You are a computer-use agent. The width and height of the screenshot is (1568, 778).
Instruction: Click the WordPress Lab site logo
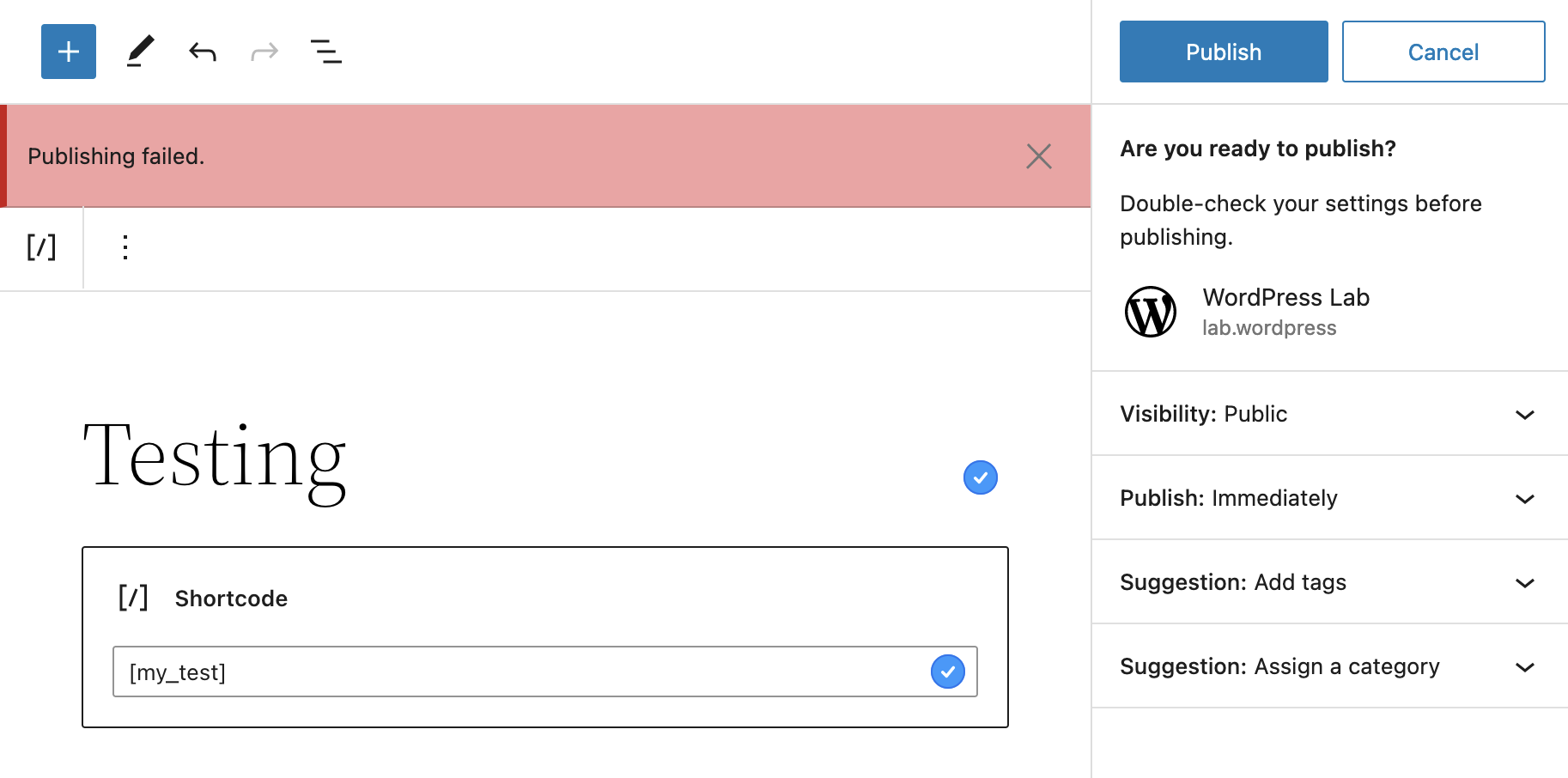pos(1151,312)
